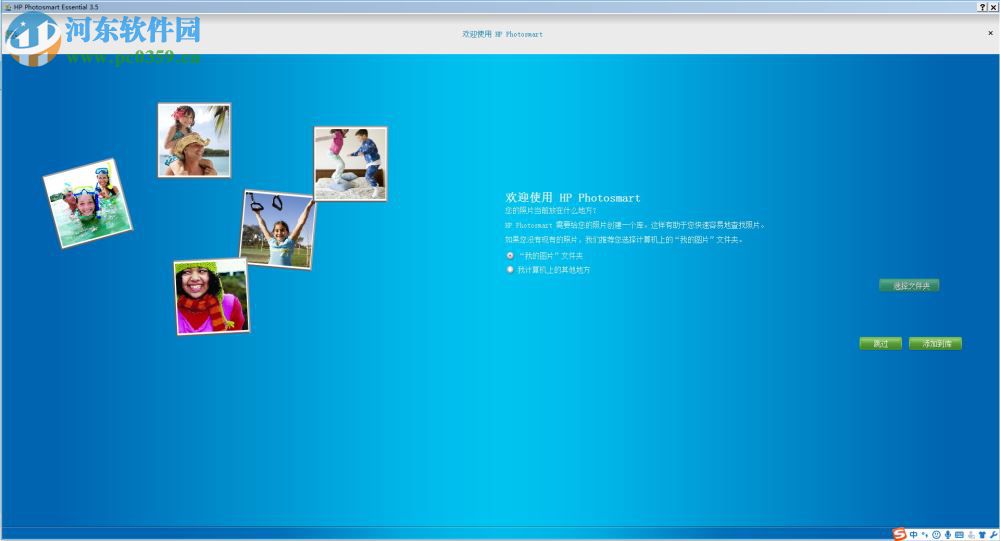This screenshot has width=1000, height=541.
Task: Toggle the 中 Chinese input mode indicator
Action: pos(913,535)
